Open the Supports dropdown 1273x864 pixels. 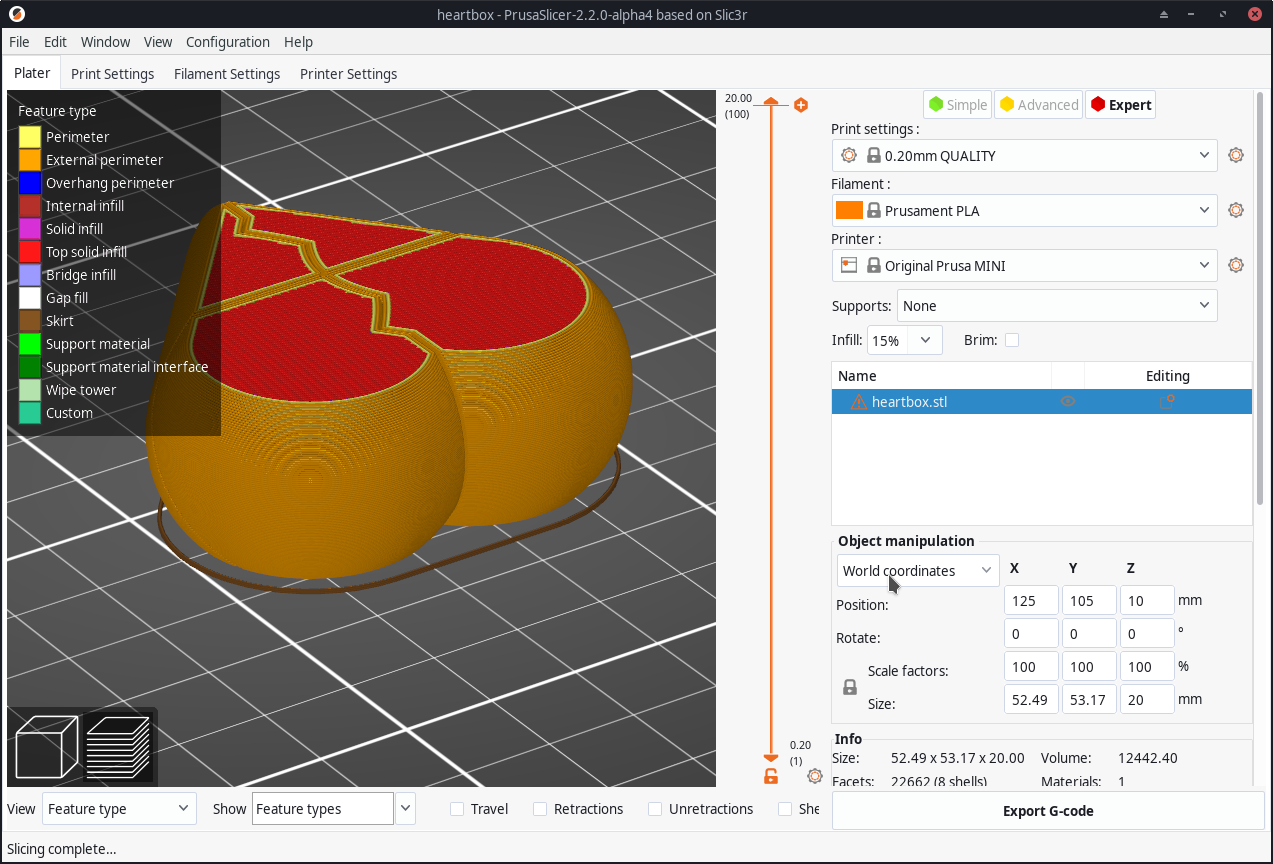point(1057,306)
